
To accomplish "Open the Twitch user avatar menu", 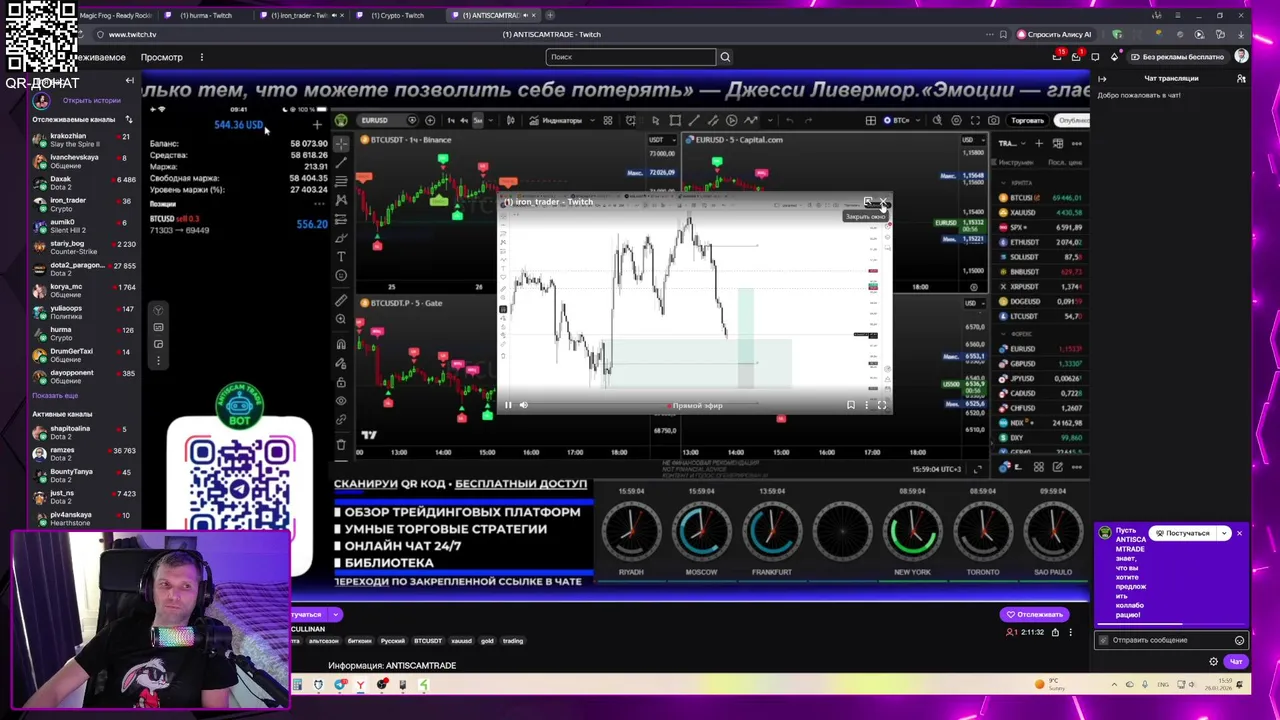I will 1241,56.
